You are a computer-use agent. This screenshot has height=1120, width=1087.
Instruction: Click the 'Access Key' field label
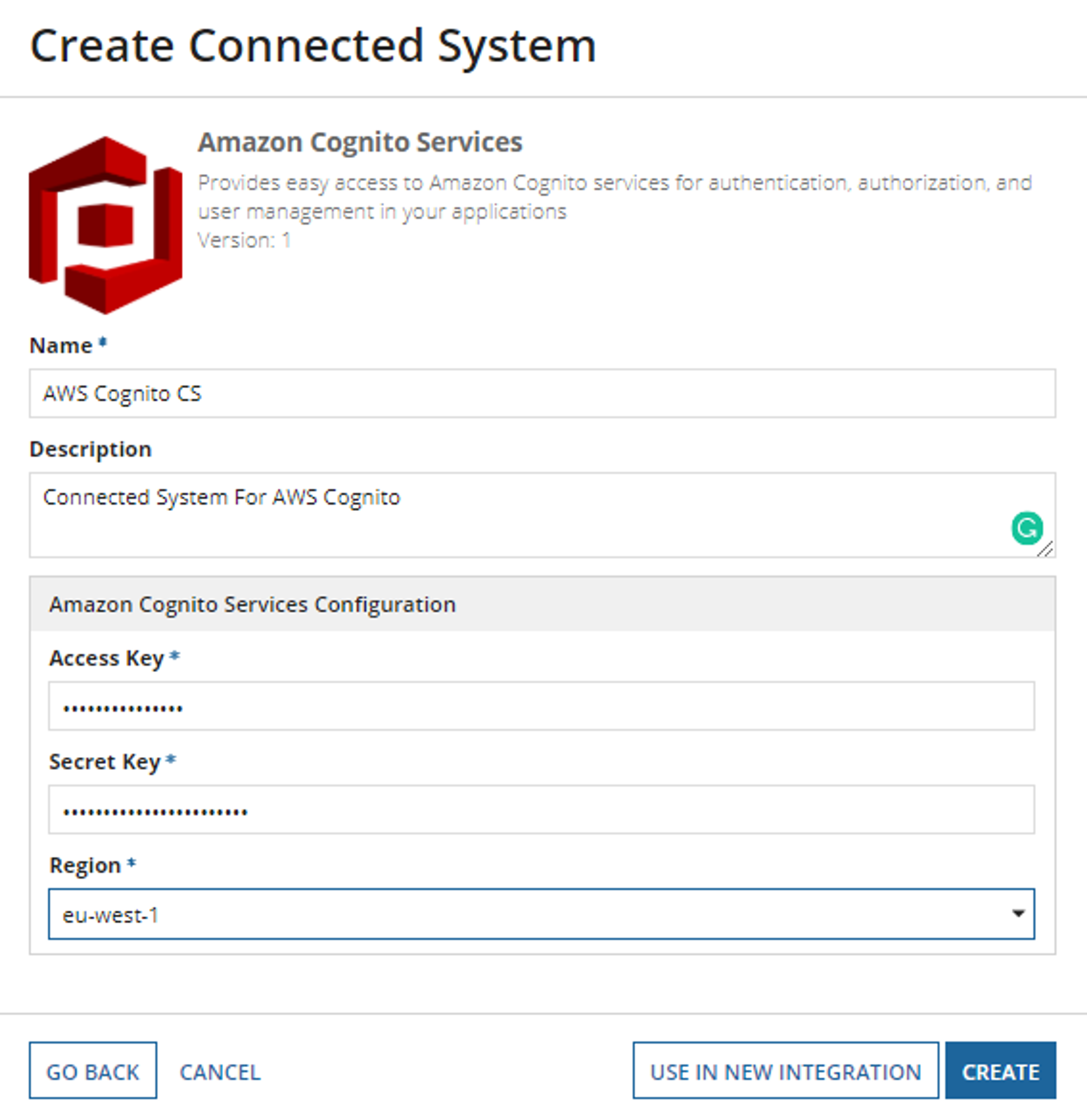pos(107,658)
